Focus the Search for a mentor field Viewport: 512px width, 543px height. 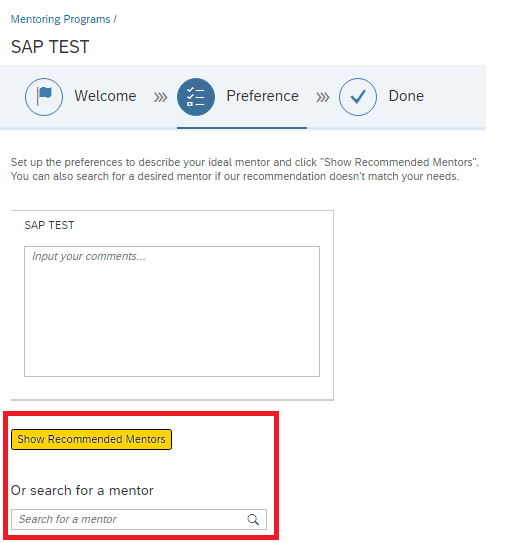tap(139, 519)
